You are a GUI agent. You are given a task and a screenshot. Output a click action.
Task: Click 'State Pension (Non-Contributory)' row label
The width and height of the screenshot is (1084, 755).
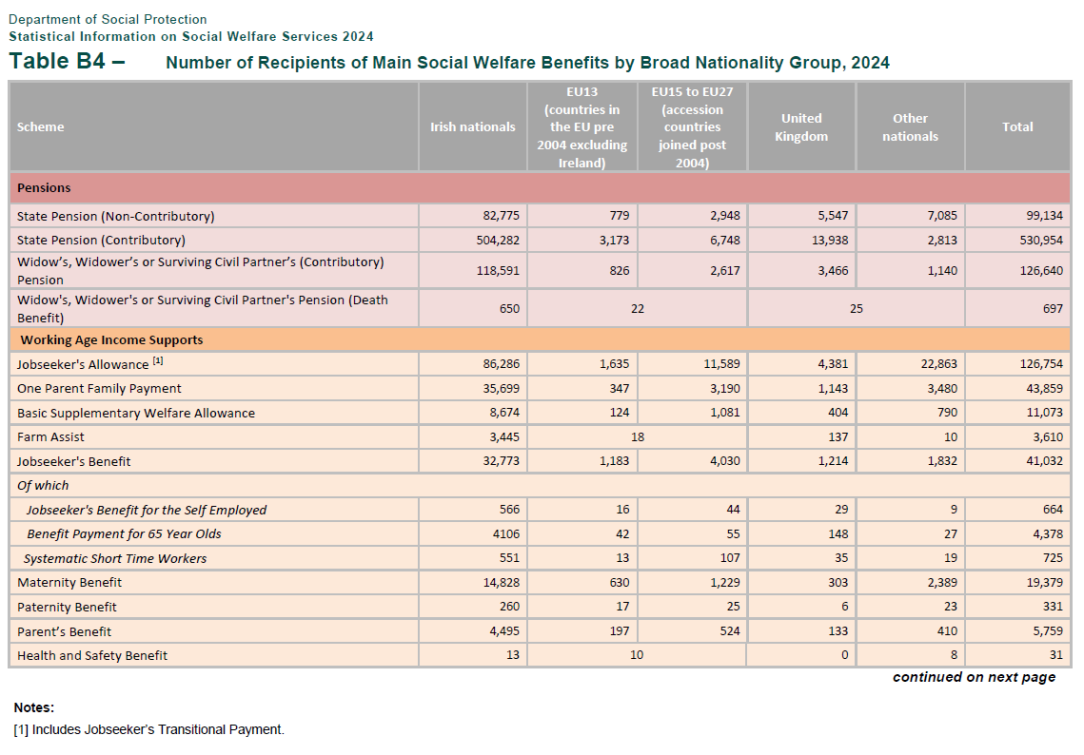[x=115, y=216]
